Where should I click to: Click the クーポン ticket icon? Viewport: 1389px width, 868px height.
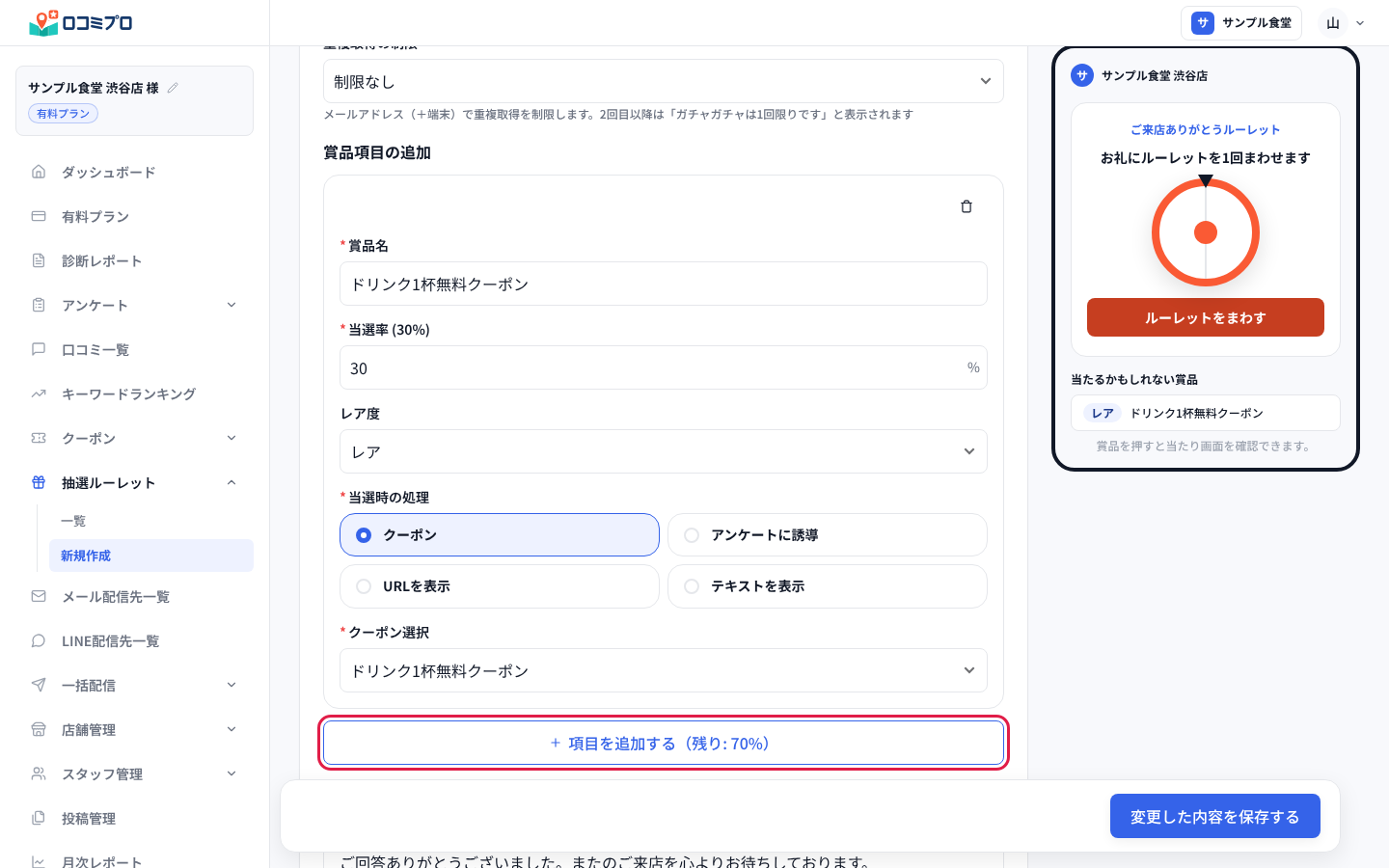[x=39, y=438]
